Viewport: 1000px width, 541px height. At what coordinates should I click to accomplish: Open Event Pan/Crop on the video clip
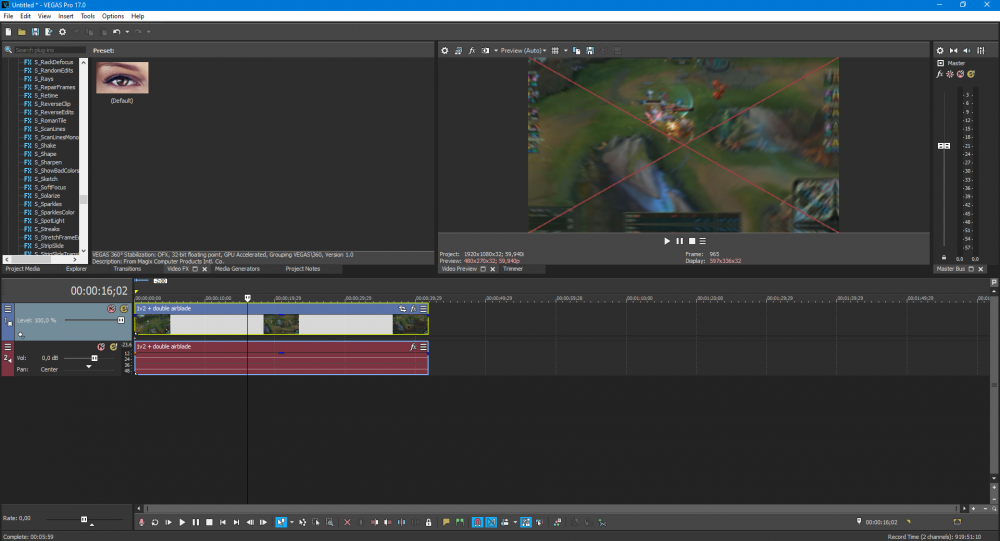[x=402, y=309]
